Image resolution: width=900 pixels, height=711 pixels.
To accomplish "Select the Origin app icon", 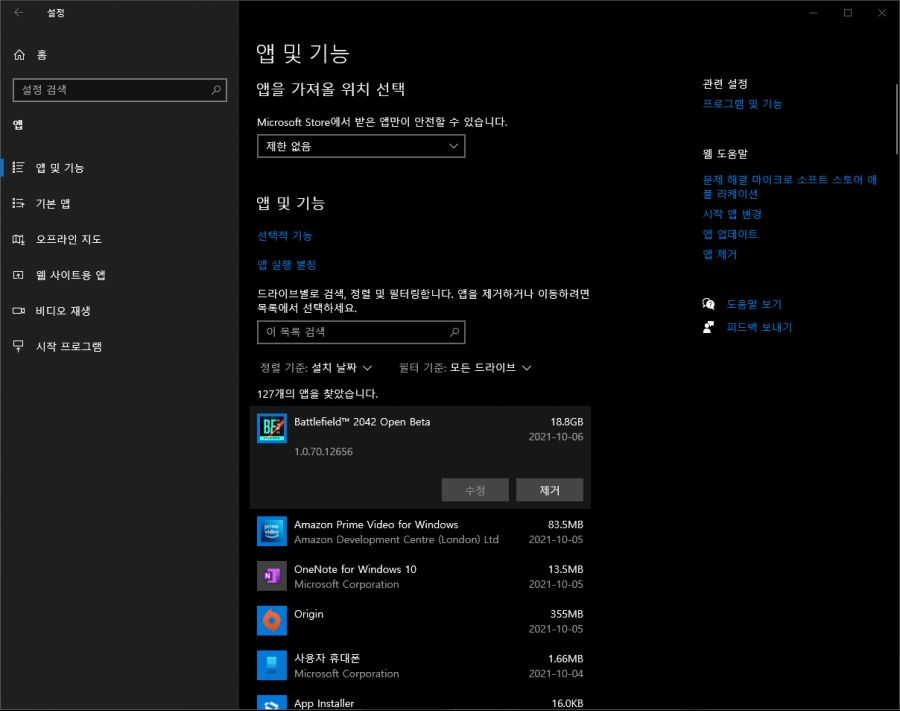I will pyautogui.click(x=272, y=621).
